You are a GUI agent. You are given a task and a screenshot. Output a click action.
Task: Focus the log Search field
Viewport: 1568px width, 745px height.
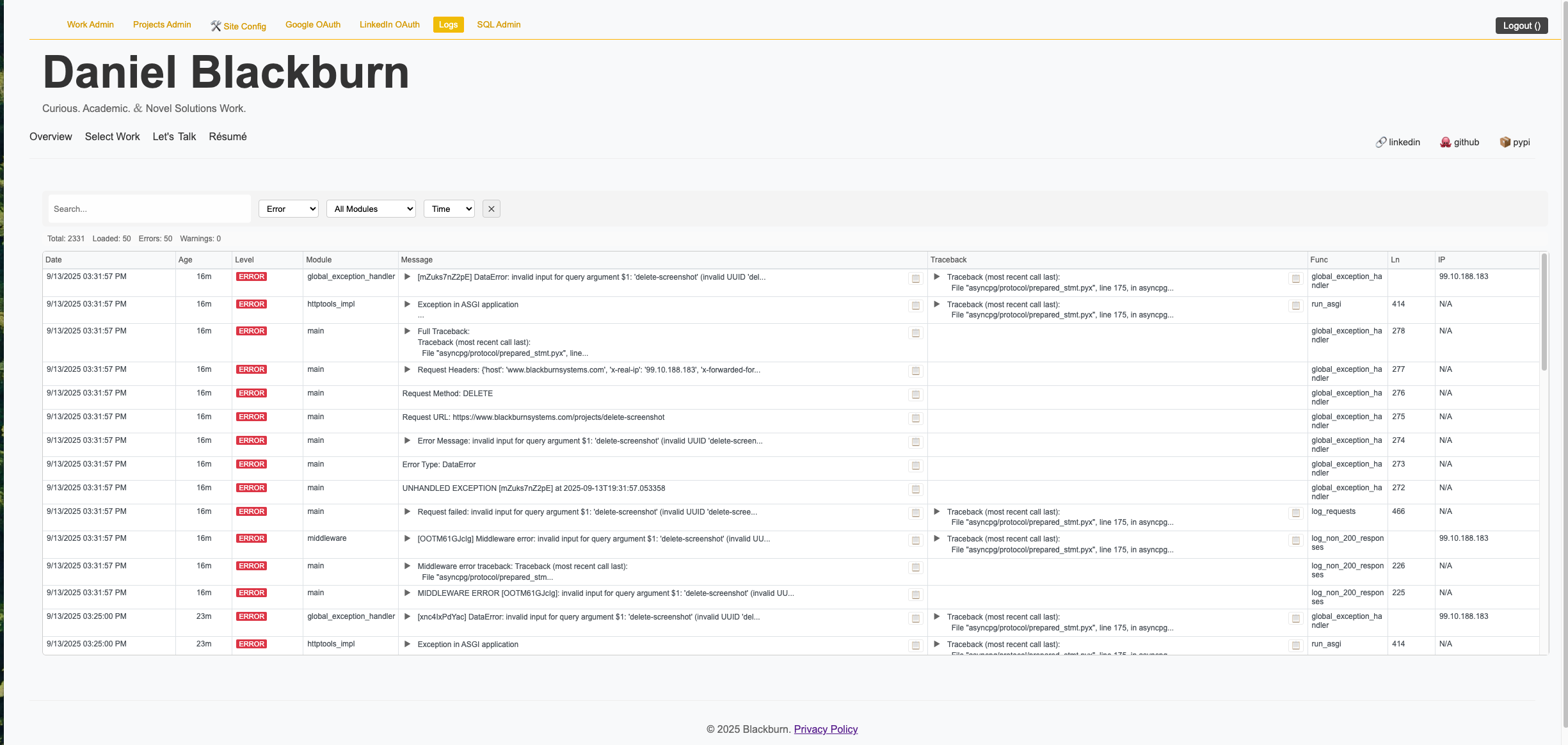[x=149, y=209]
